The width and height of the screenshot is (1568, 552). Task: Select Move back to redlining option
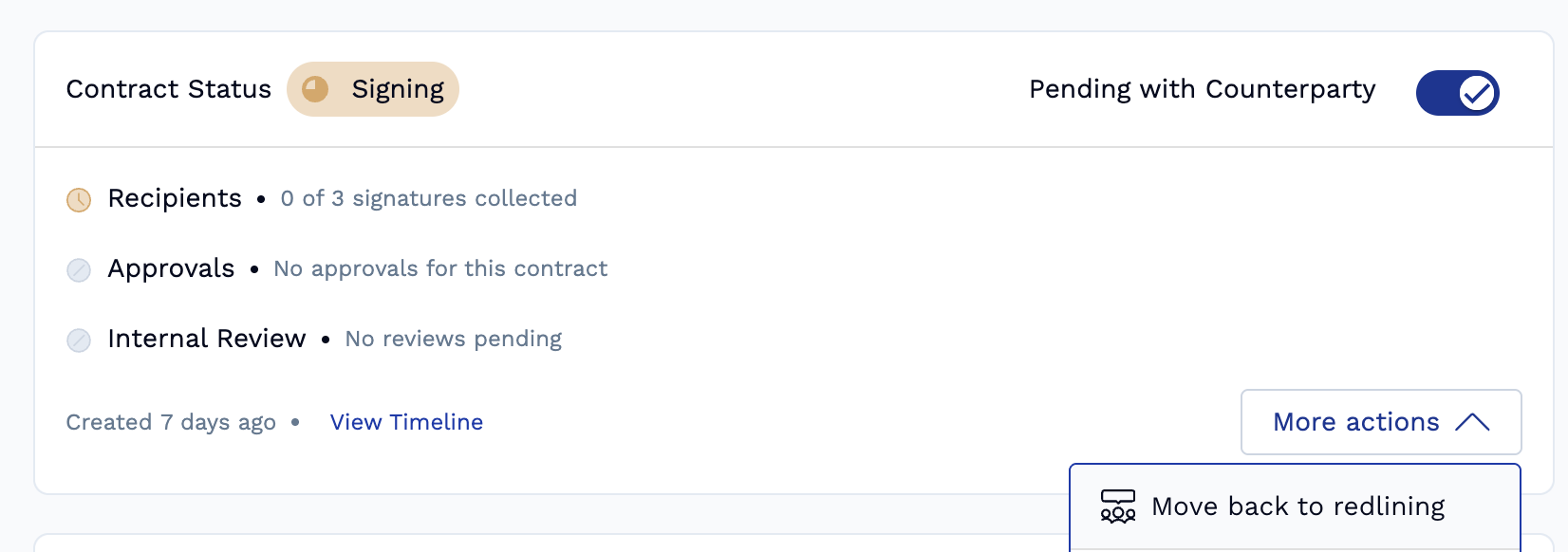1297,506
